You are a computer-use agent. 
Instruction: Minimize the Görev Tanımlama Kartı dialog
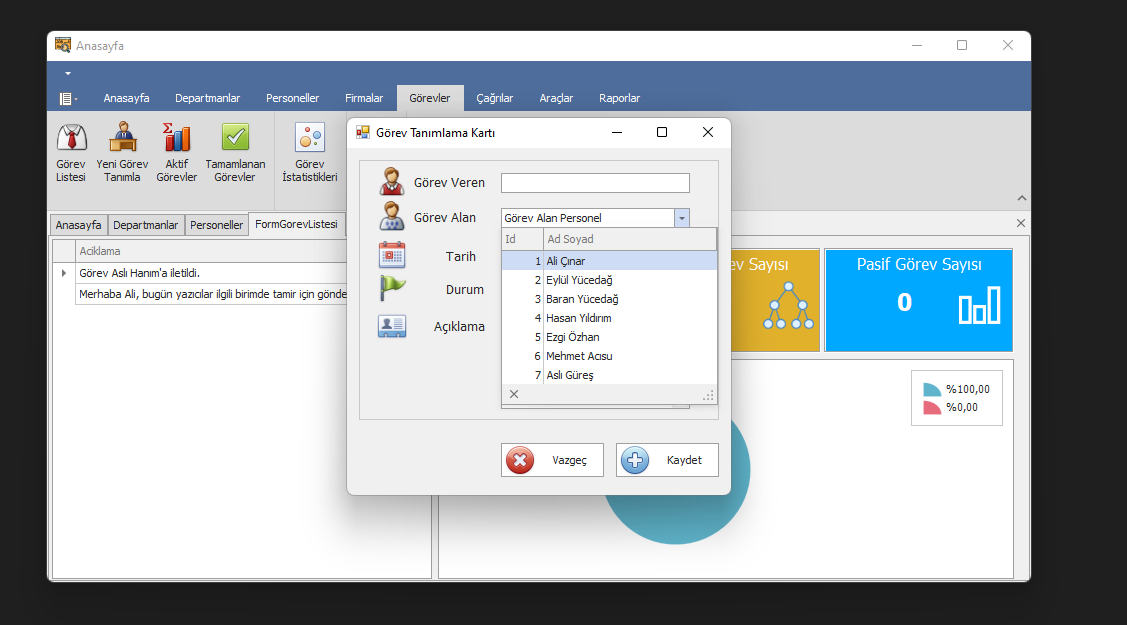click(x=617, y=132)
